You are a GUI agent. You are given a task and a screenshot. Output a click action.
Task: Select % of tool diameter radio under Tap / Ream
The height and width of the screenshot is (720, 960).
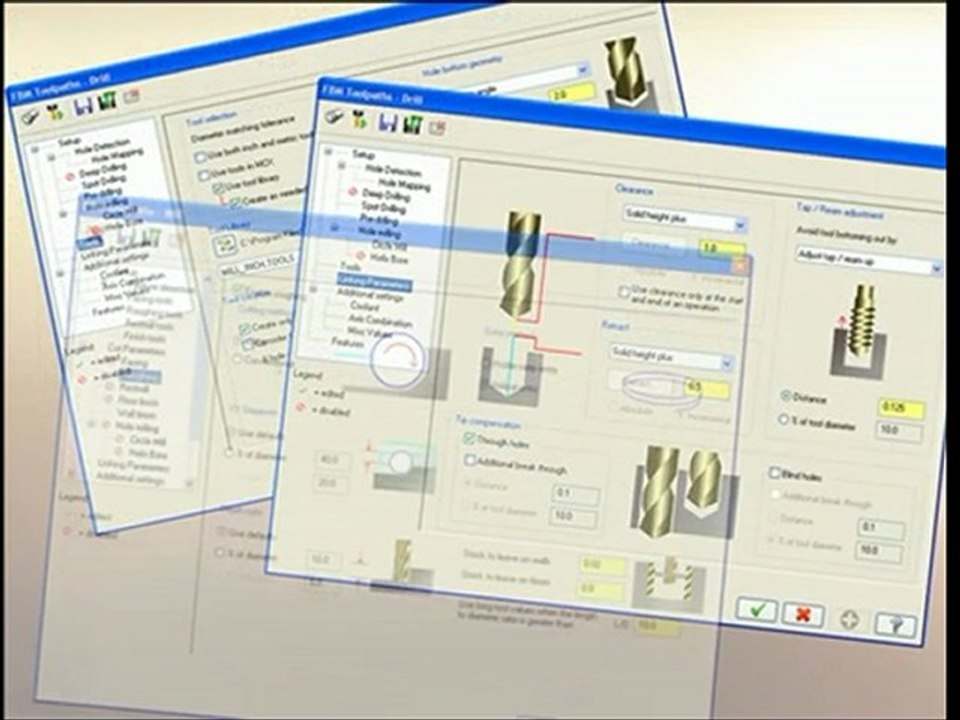(x=784, y=419)
